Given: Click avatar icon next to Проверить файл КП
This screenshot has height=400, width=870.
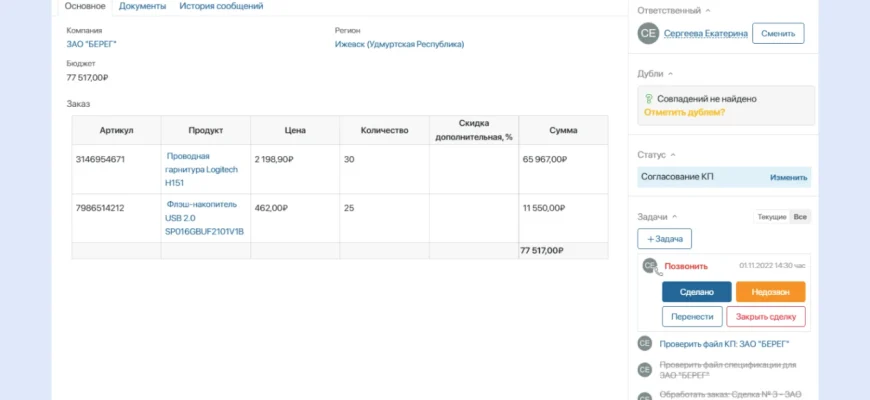Looking at the screenshot, I should [645, 343].
